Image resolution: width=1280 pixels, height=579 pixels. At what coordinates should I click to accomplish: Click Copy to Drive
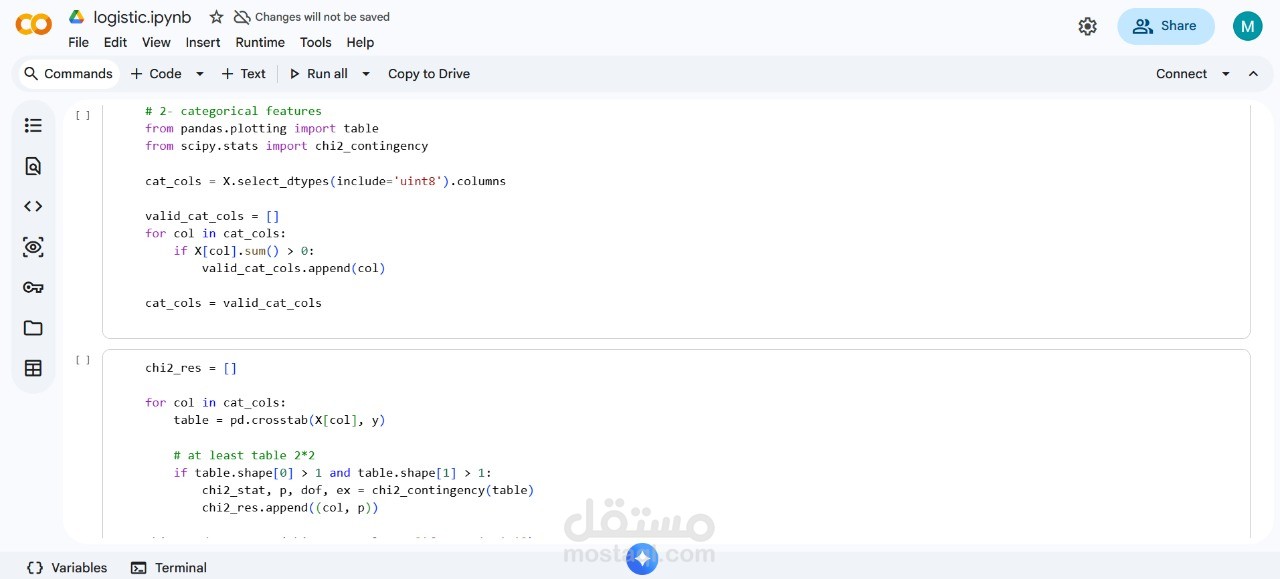[429, 74]
